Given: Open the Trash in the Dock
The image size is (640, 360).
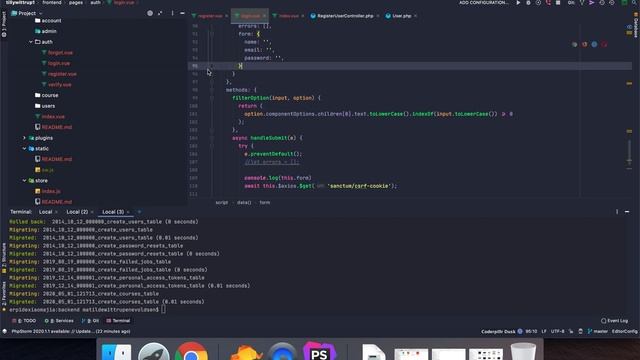Looking at the screenshot, I should click(x=523, y=352).
